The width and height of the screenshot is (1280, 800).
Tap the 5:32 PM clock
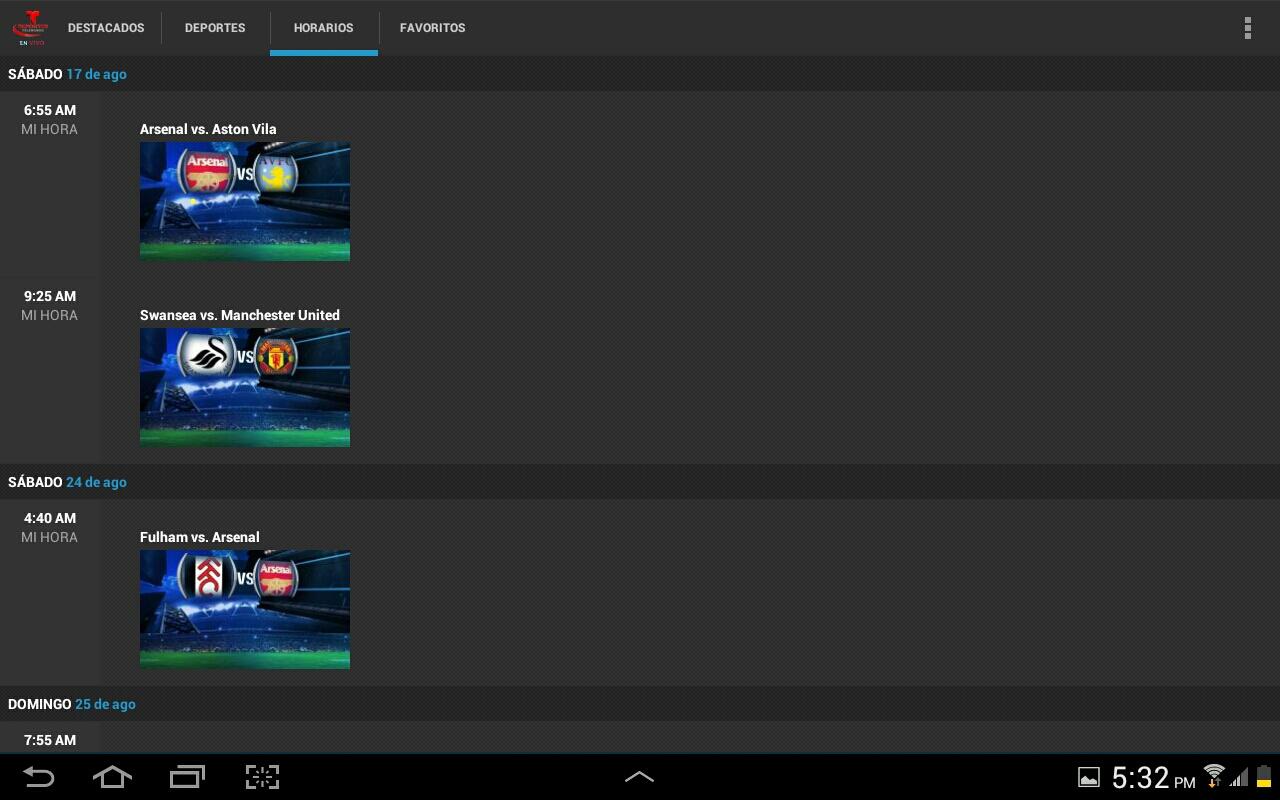(x=1153, y=777)
